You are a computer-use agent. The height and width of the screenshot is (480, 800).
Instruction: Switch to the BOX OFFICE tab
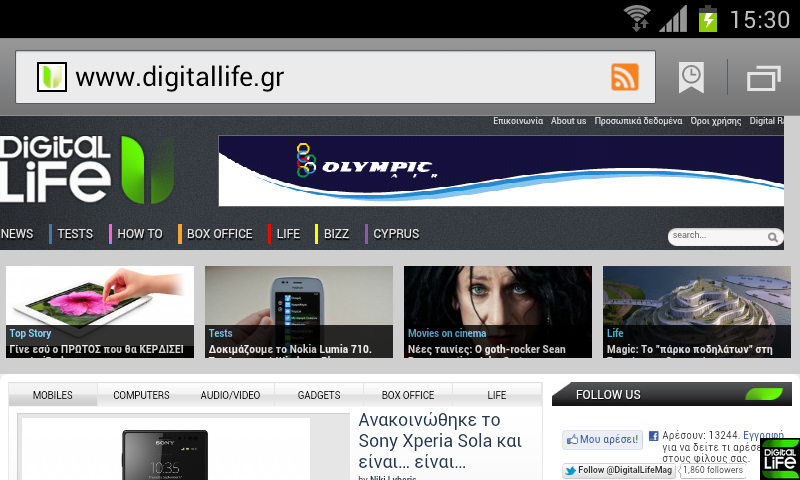coord(408,395)
